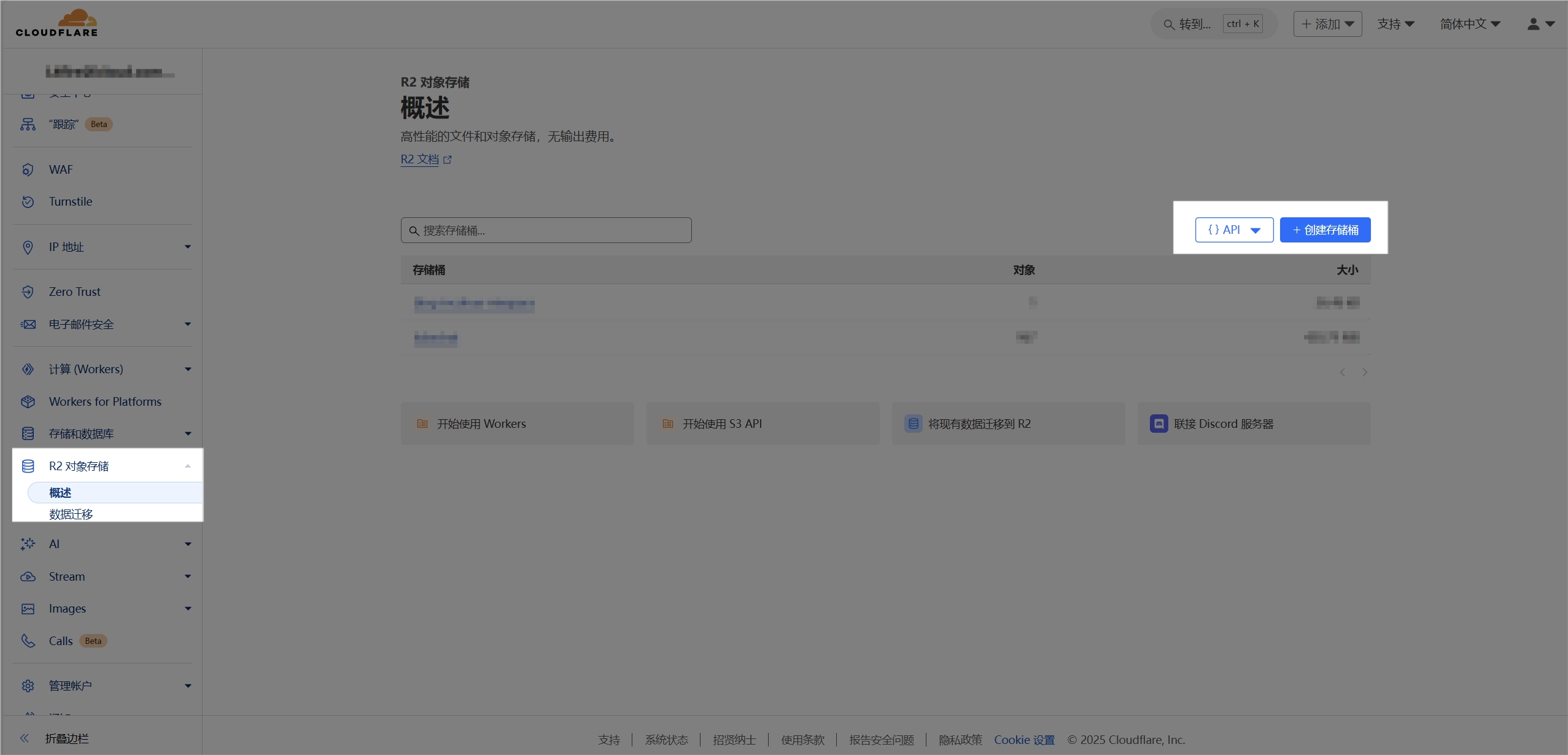Click the 对象 column header

coord(1024,270)
